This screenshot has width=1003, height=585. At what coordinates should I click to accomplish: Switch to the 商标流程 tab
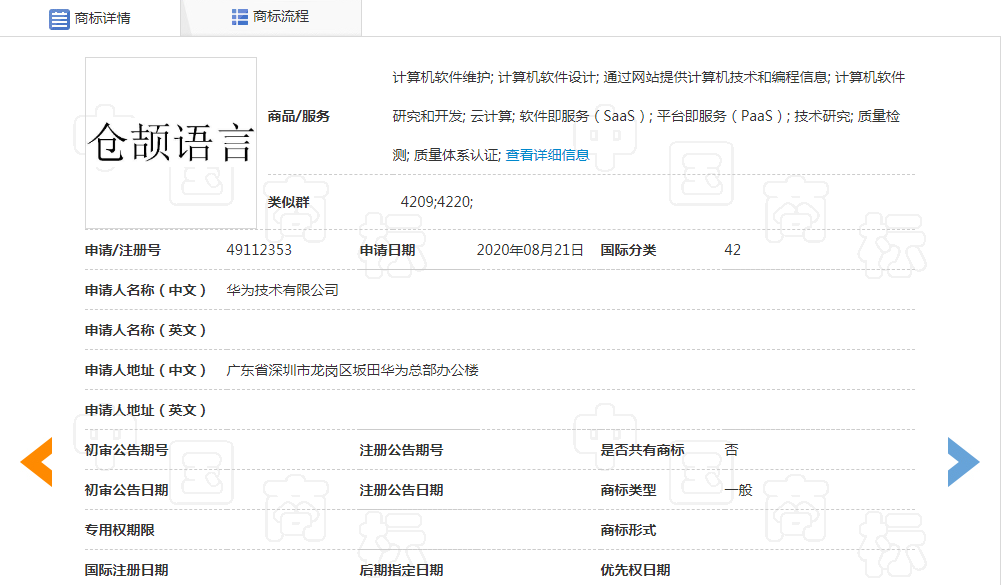click(x=272, y=17)
